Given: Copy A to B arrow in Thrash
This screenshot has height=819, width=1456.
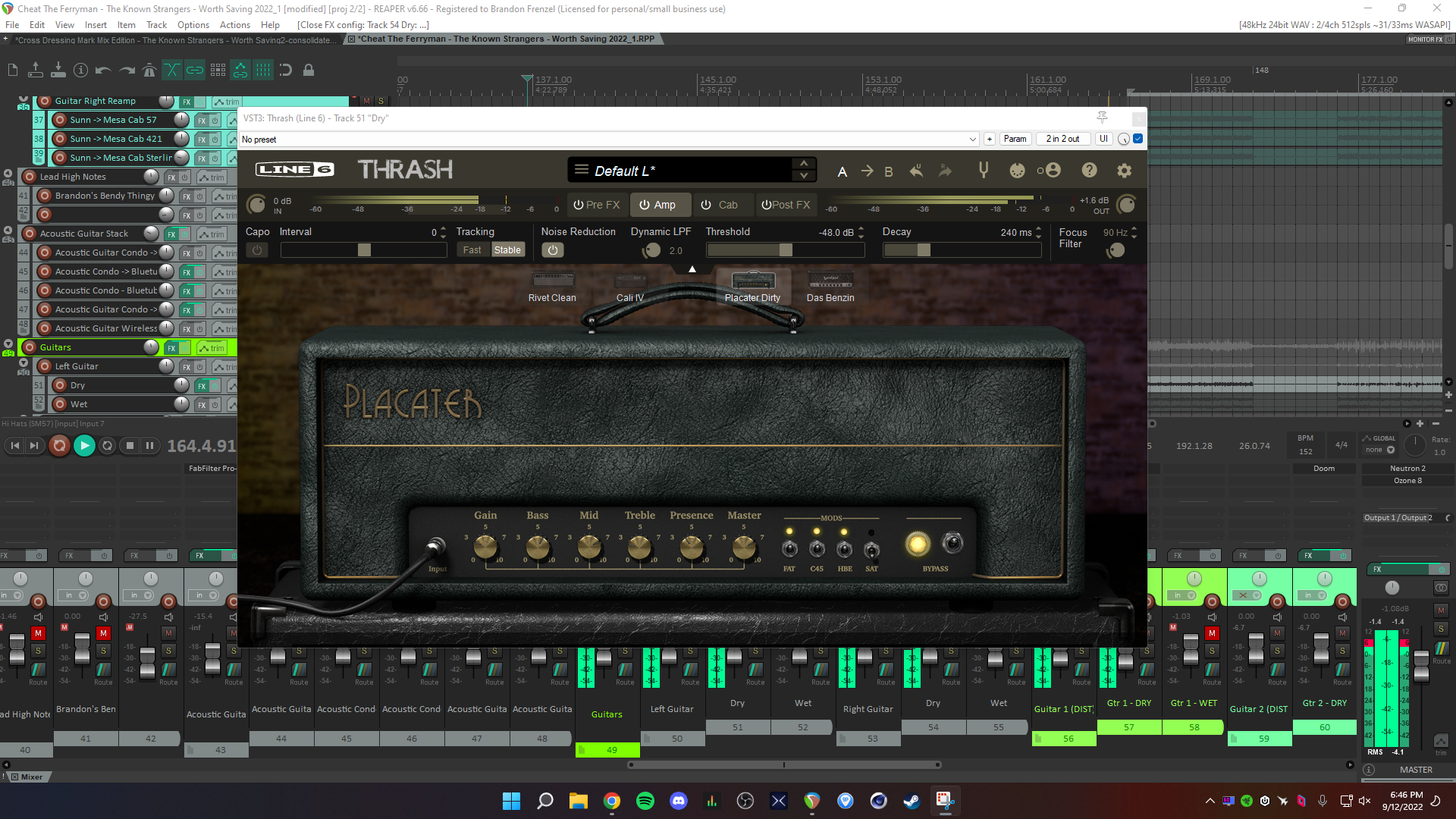Looking at the screenshot, I should pyautogui.click(x=867, y=171).
